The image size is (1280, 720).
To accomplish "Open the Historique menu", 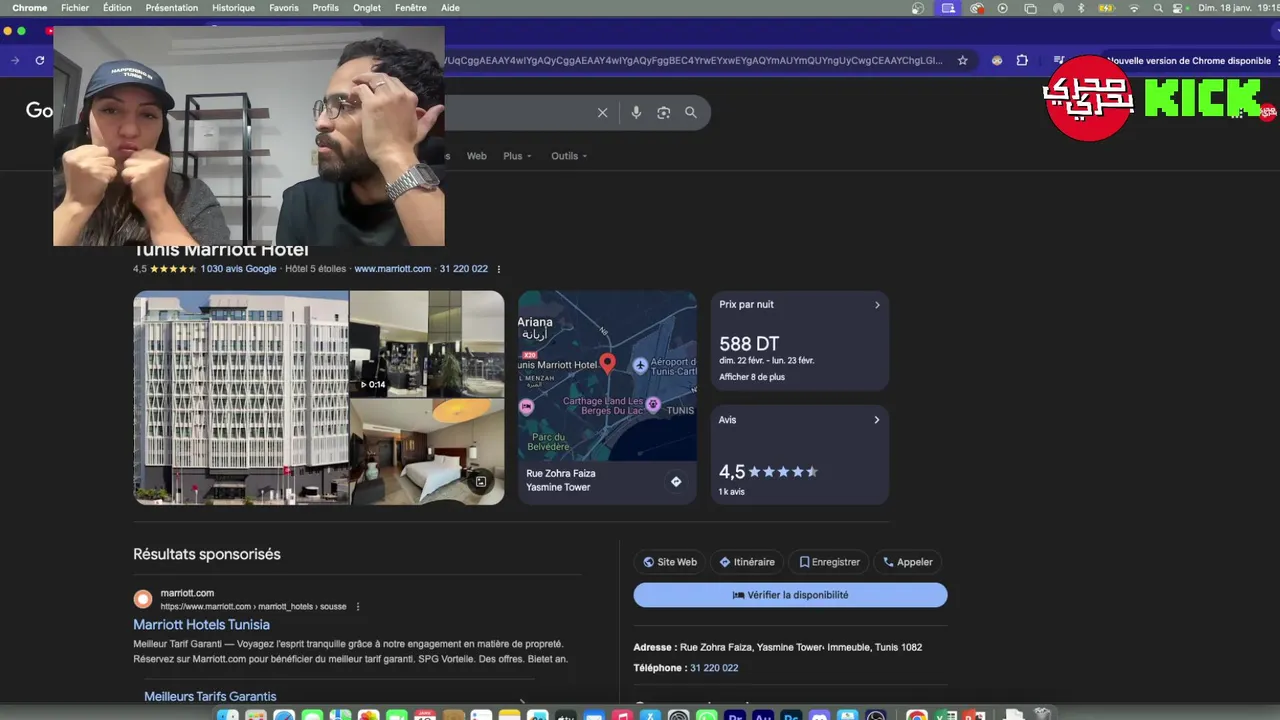I will [233, 8].
